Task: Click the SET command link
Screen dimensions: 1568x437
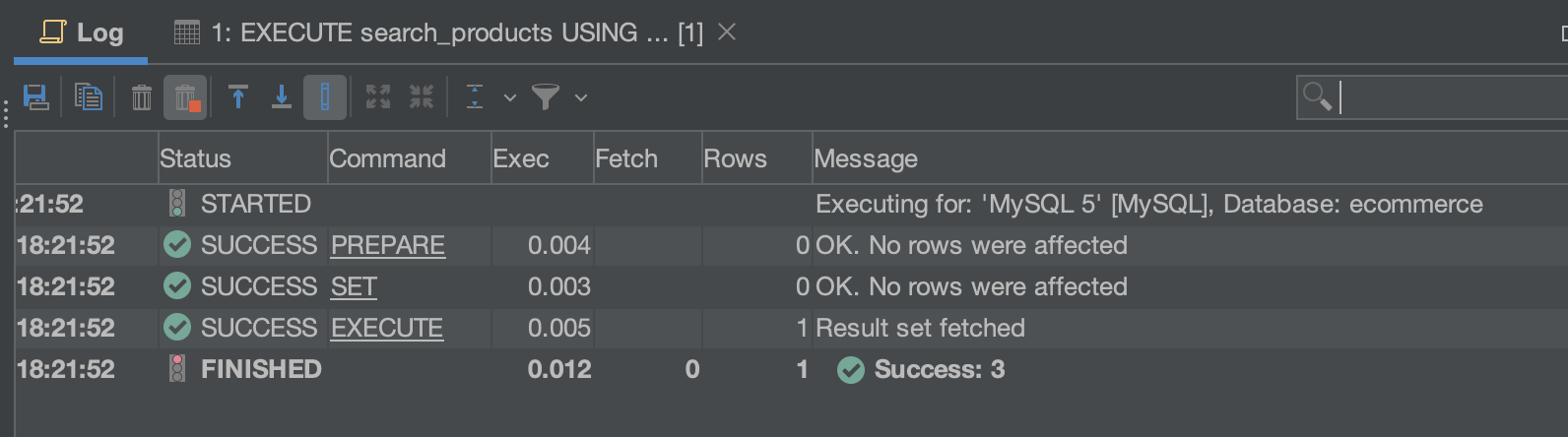Action: click(x=354, y=286)
